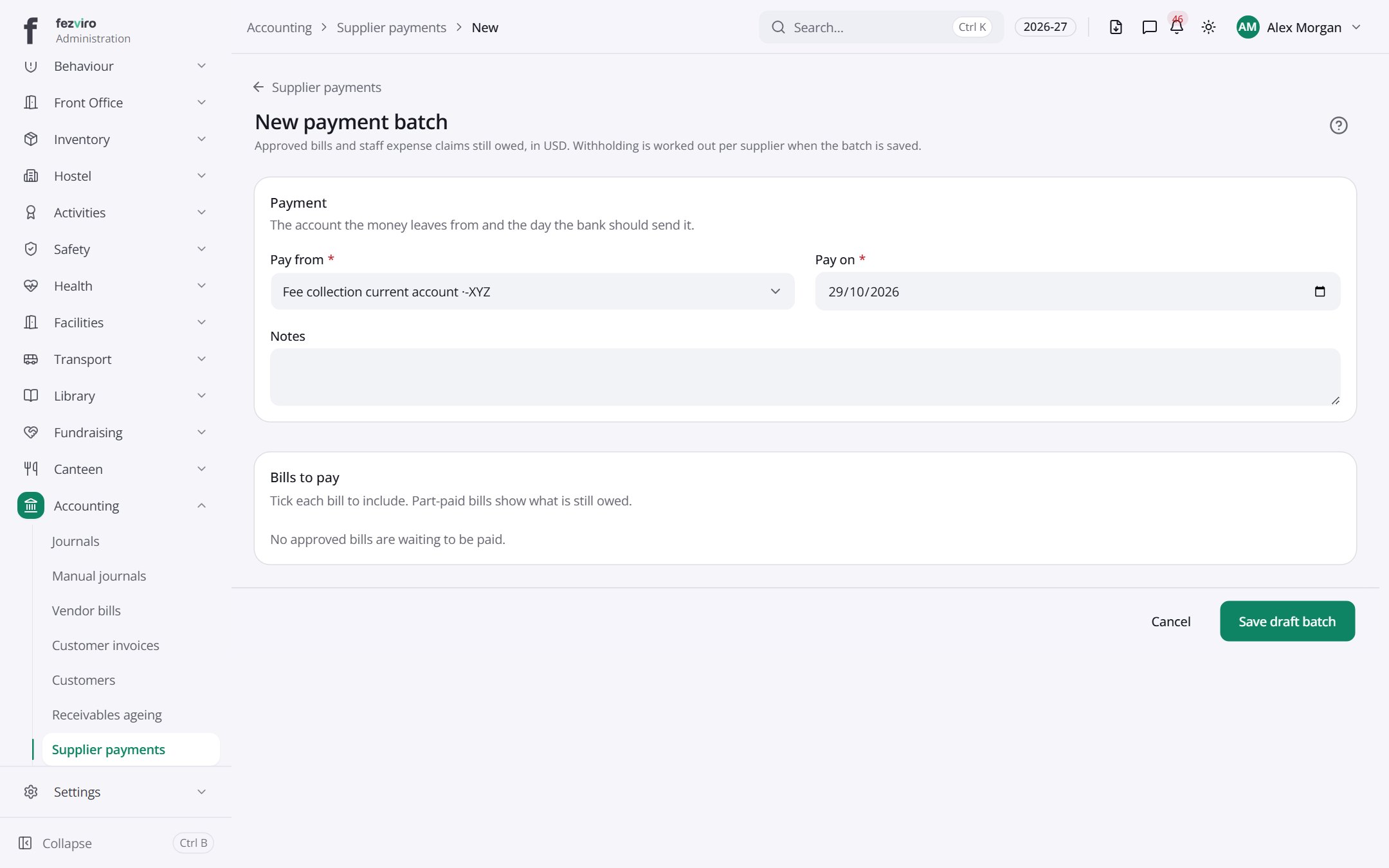Expand the Transport chevron

pyautogui.click(x=201, y=359)
